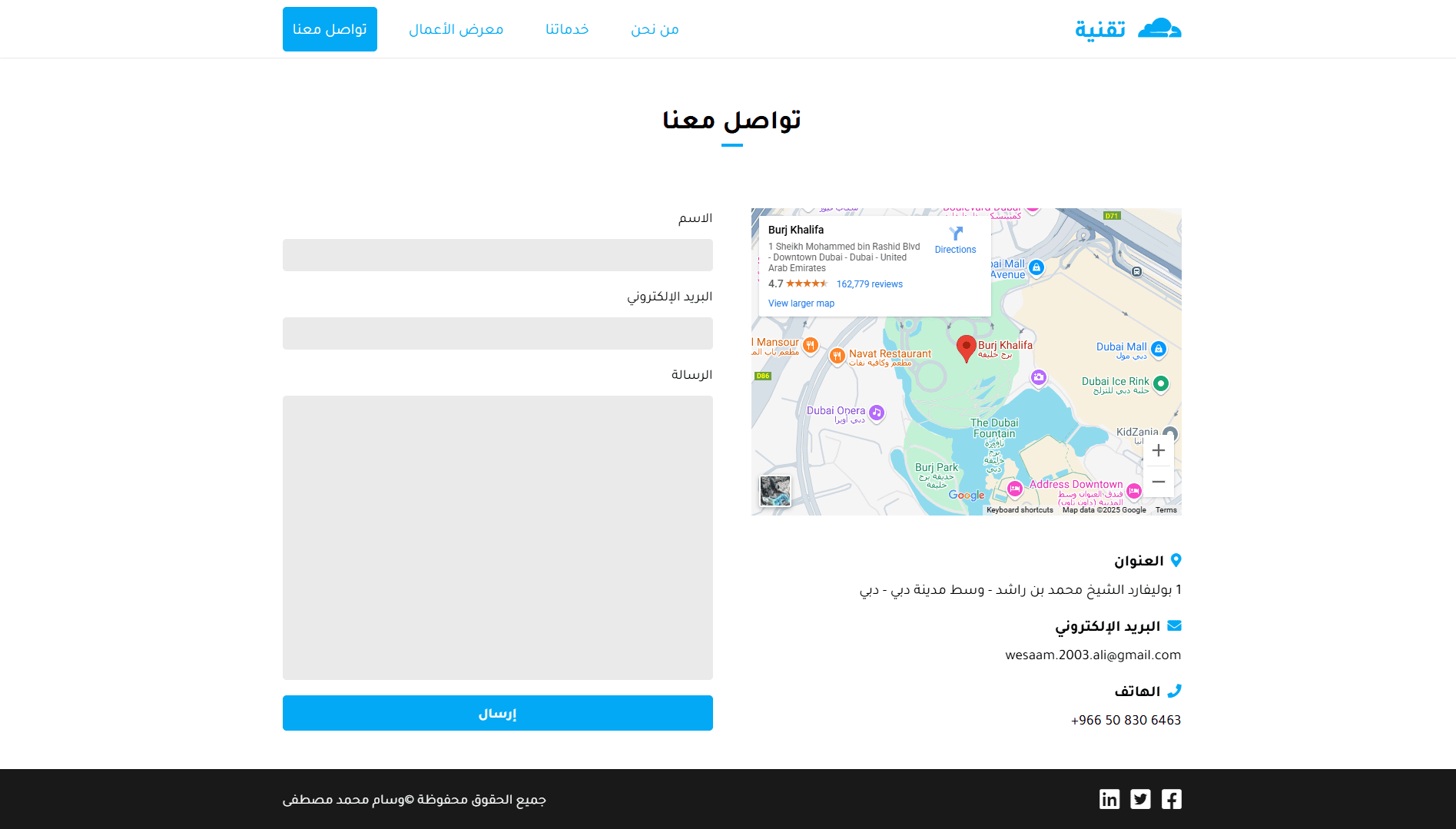1456x829 pixels.
Task: Focus the البريد الإلكتروني email input field
Action: click(498, 333)
